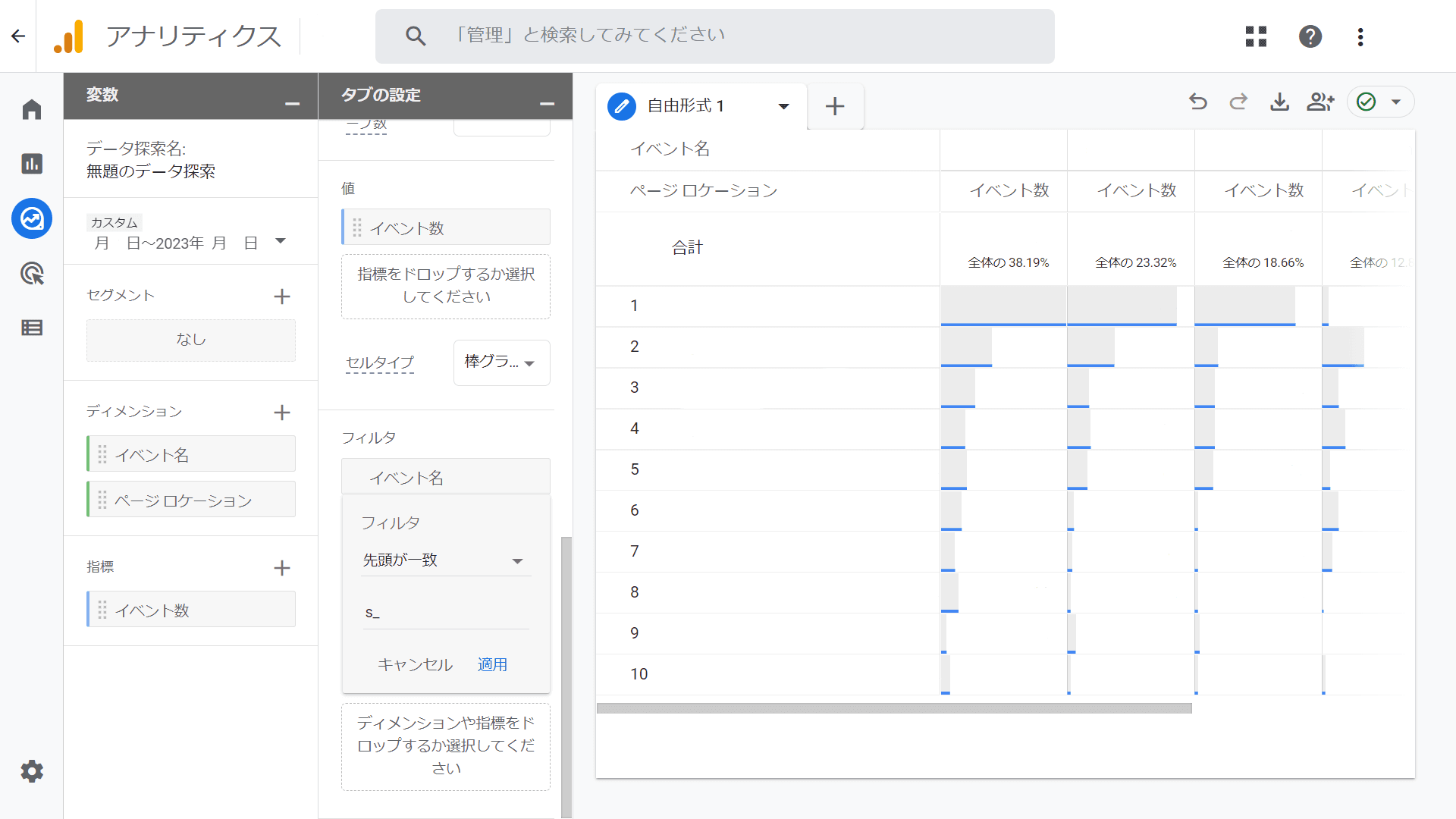Click the ページ ロケーション row header
Screen dimensions: 1456x819
click(x=704, y=190)
